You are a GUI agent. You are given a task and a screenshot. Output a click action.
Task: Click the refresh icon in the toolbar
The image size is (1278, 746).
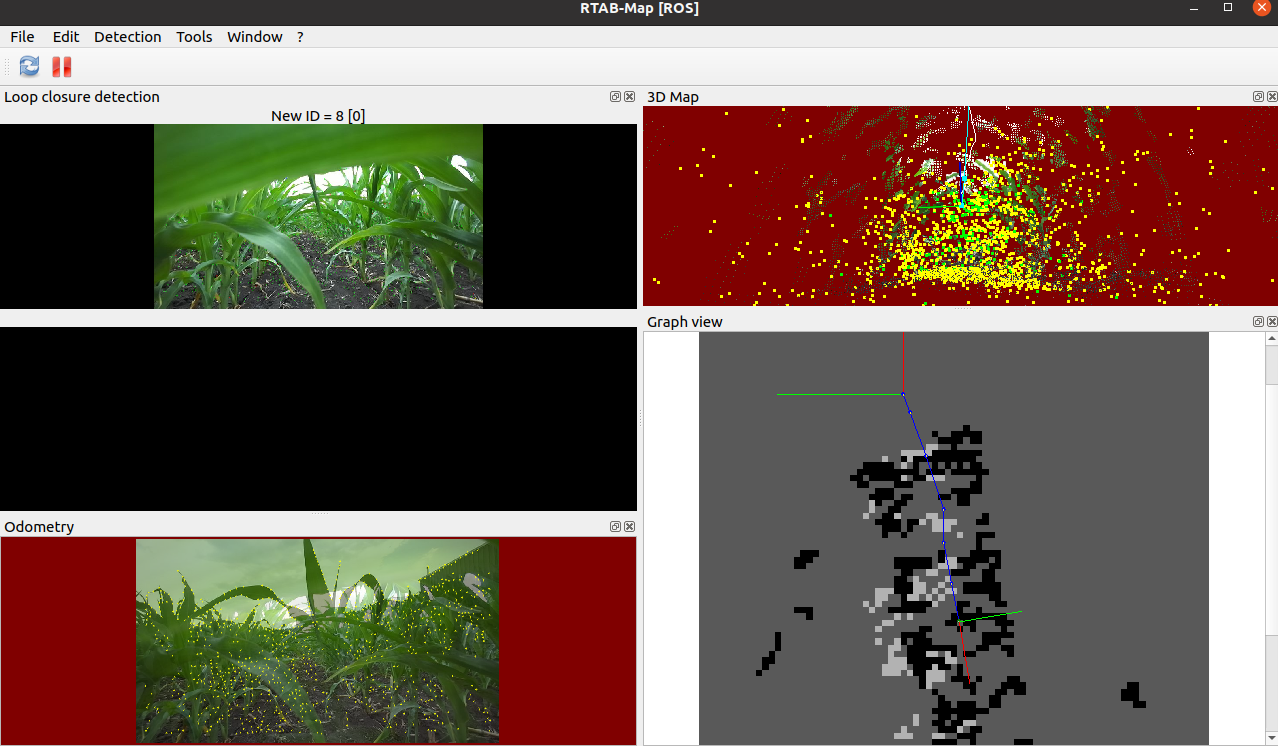(30, 67)
